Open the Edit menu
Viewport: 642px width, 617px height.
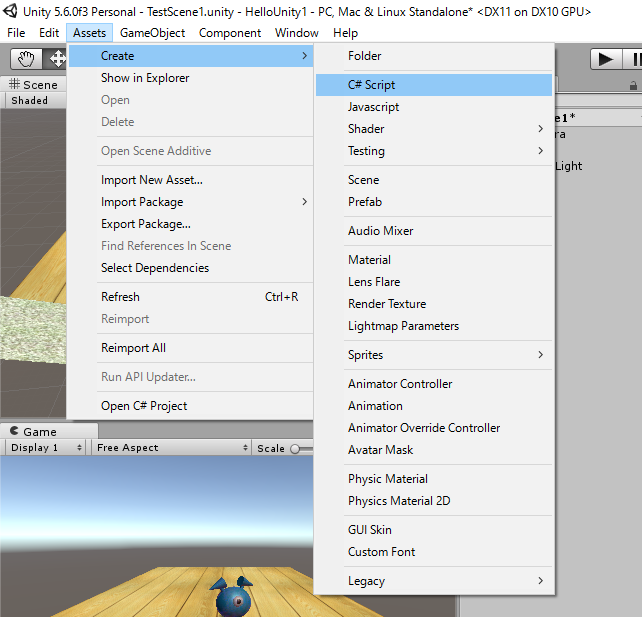[x=49, y=33]
